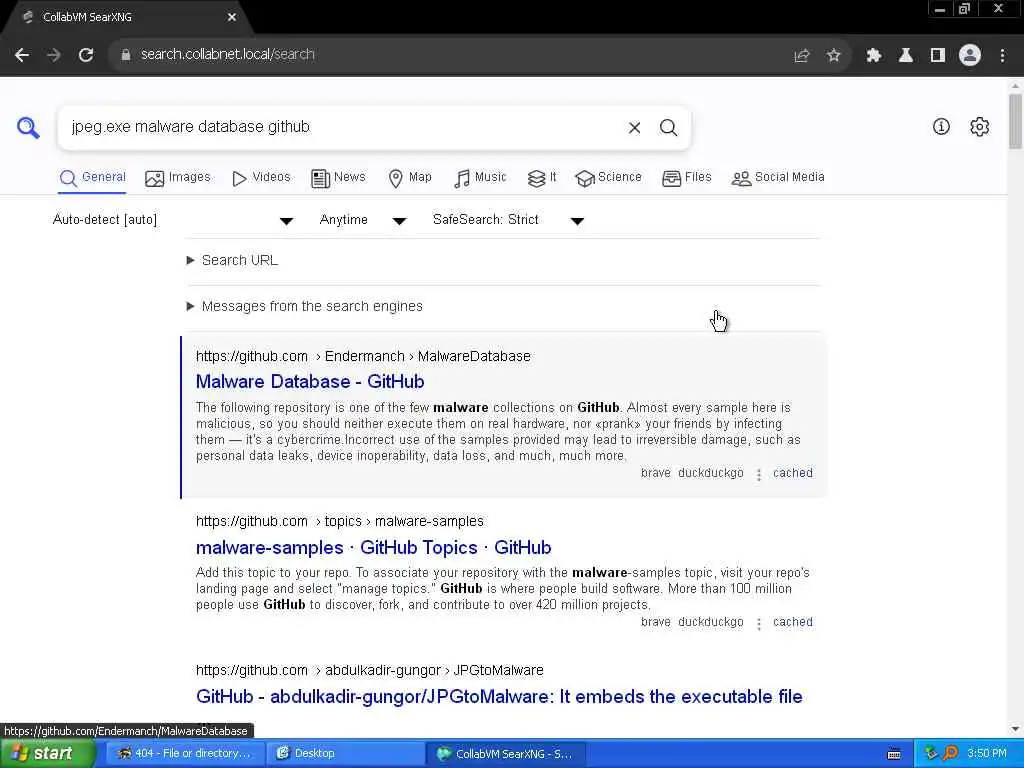Clear the search query with the X

[x=634, y=128]
